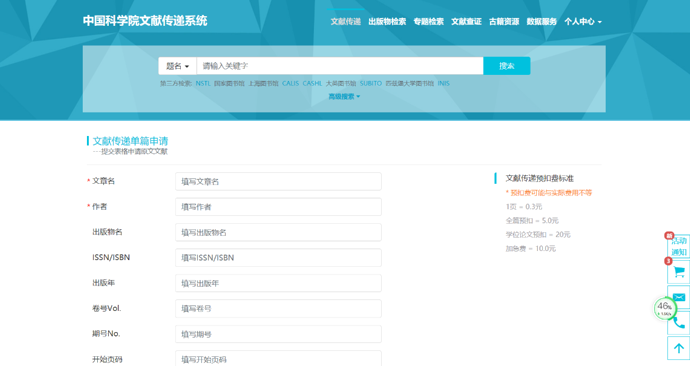
Task: Open the 题名 search field dropdown
Action: click(177, 66)
